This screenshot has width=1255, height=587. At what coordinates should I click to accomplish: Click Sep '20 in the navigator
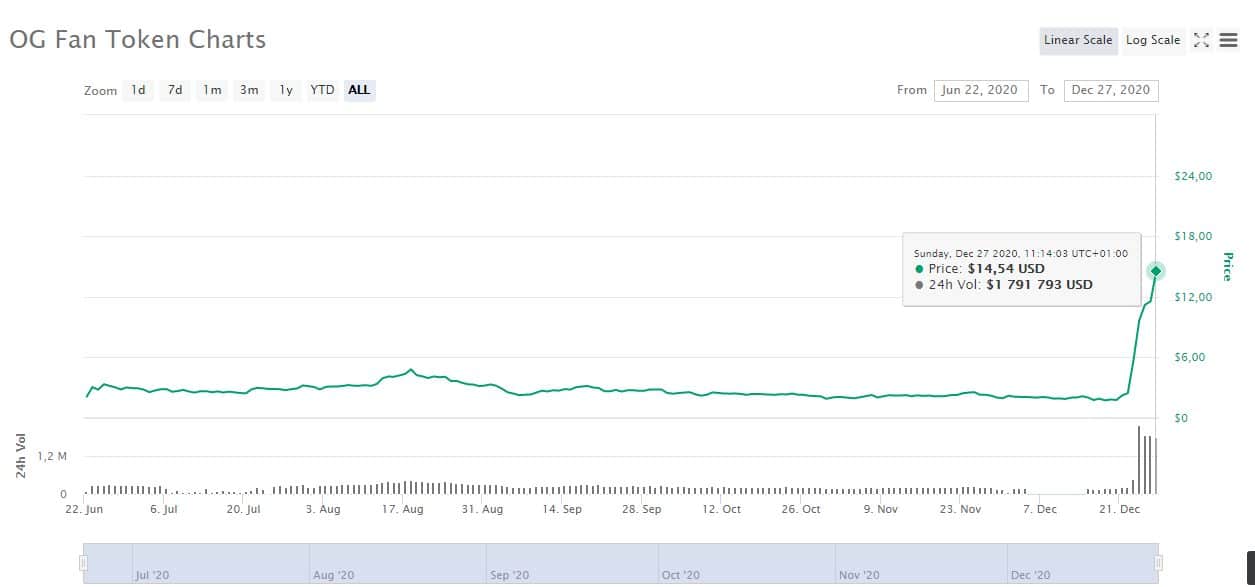(x=508, y=575)
